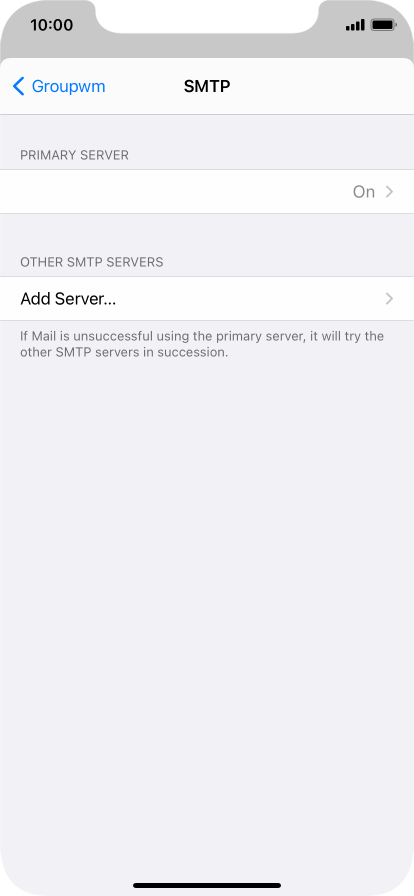
Task: Click the 10:00 clock in status bar
Action: (x=51, y=25)
